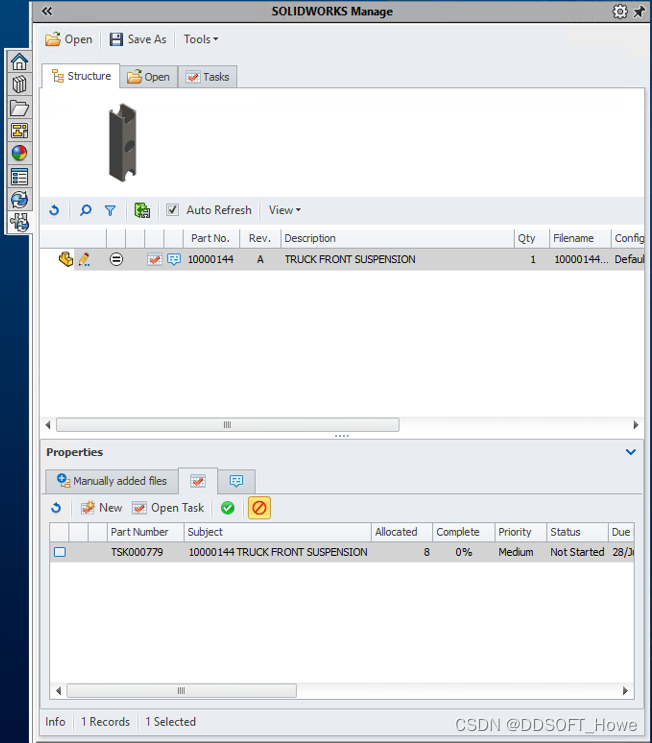Click the part preview thumbnail
Screen dimensions: 652x743
click(123, 142)
